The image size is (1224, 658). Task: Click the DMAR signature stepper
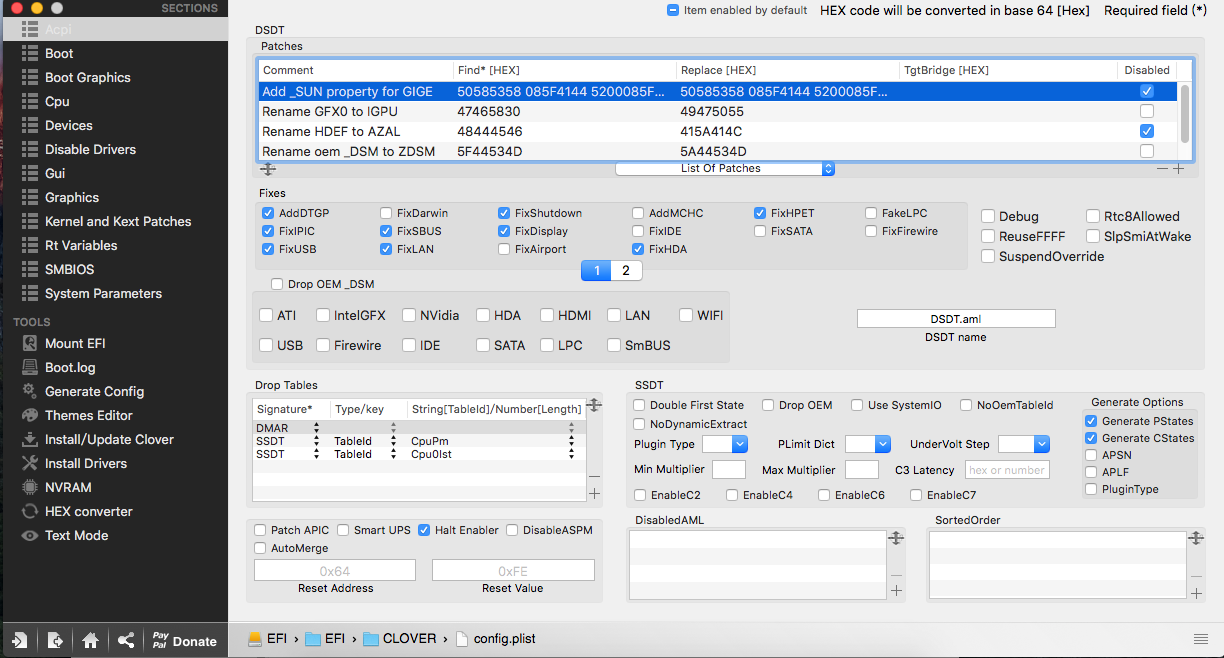point(318,428)
